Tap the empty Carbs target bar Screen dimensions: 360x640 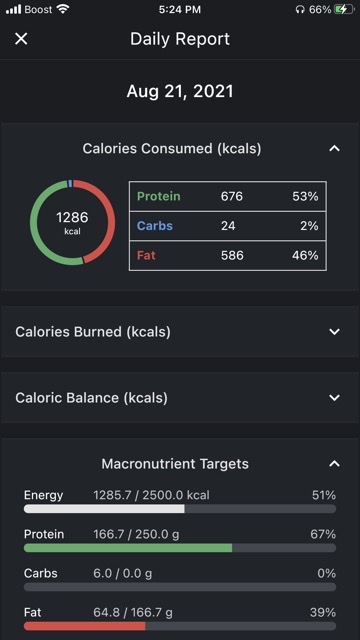coord(180,587)
